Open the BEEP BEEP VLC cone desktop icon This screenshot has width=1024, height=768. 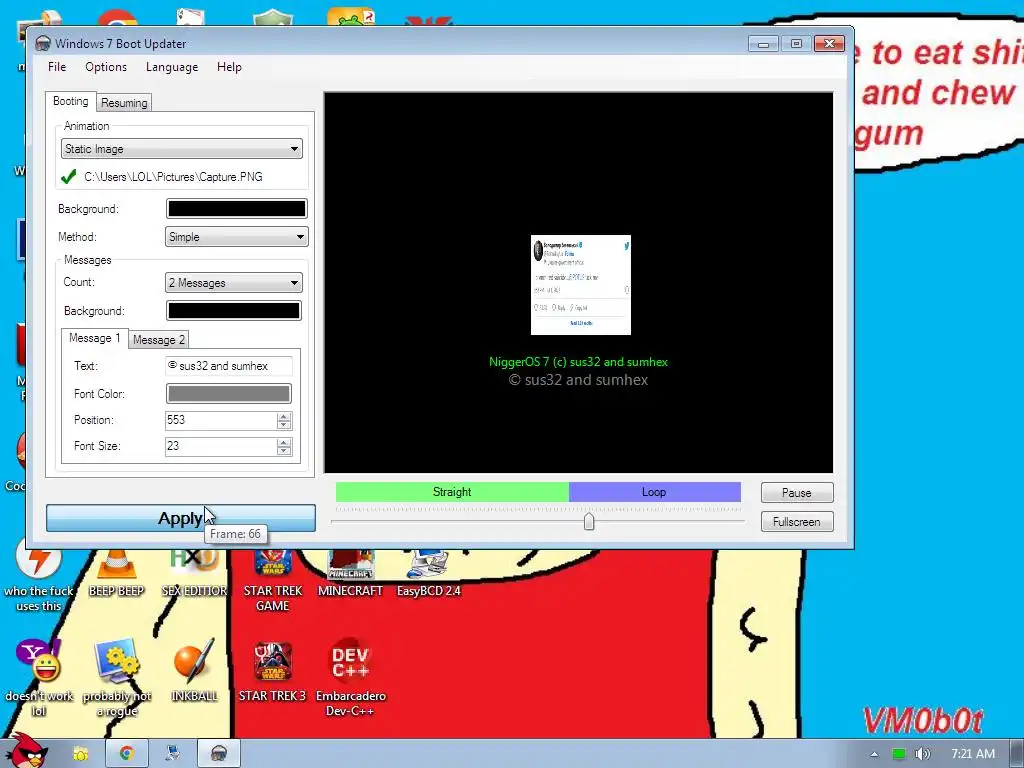116,573
